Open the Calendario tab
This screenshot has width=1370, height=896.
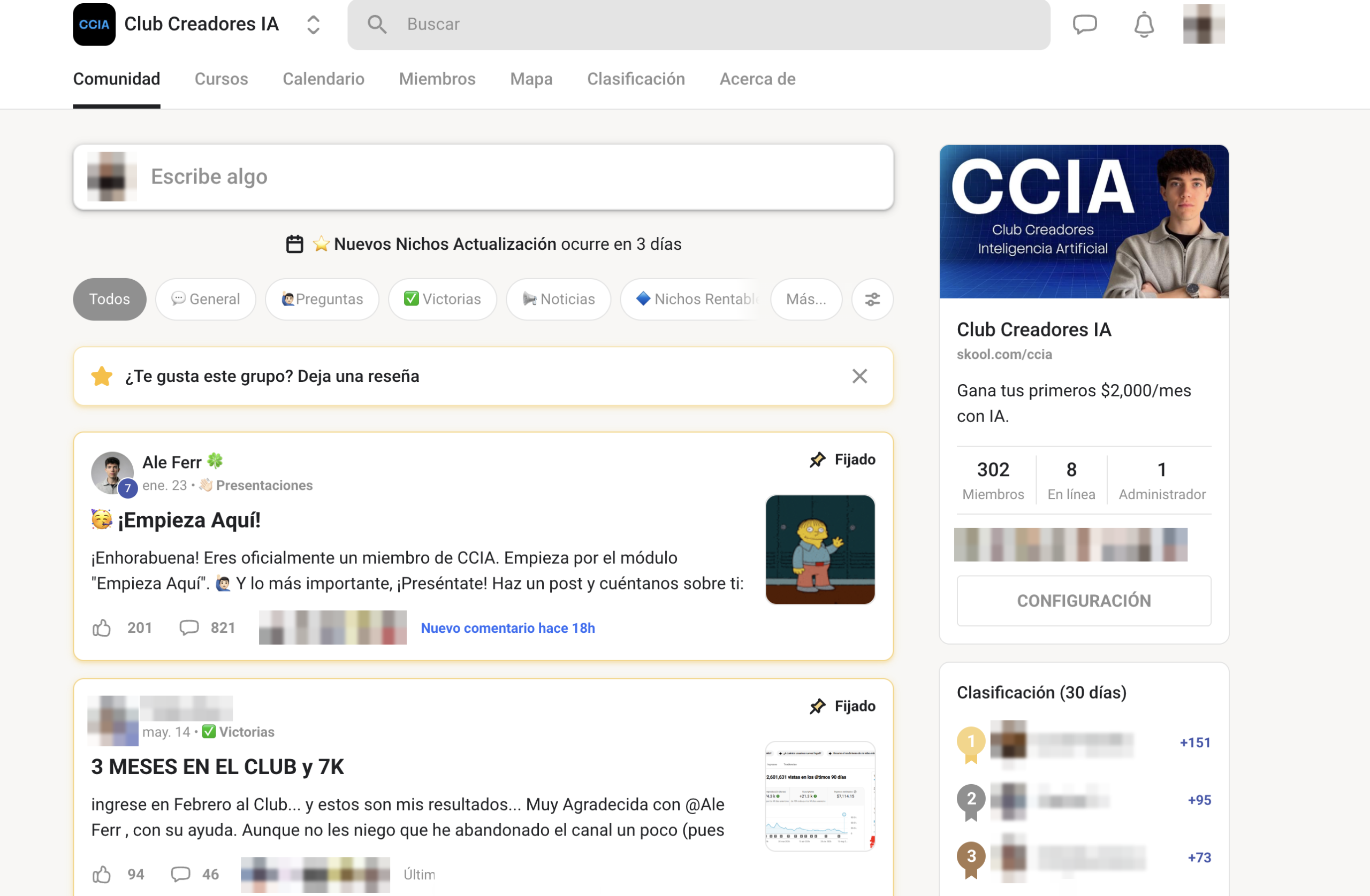pyautogui.click(x=324, y=79)
